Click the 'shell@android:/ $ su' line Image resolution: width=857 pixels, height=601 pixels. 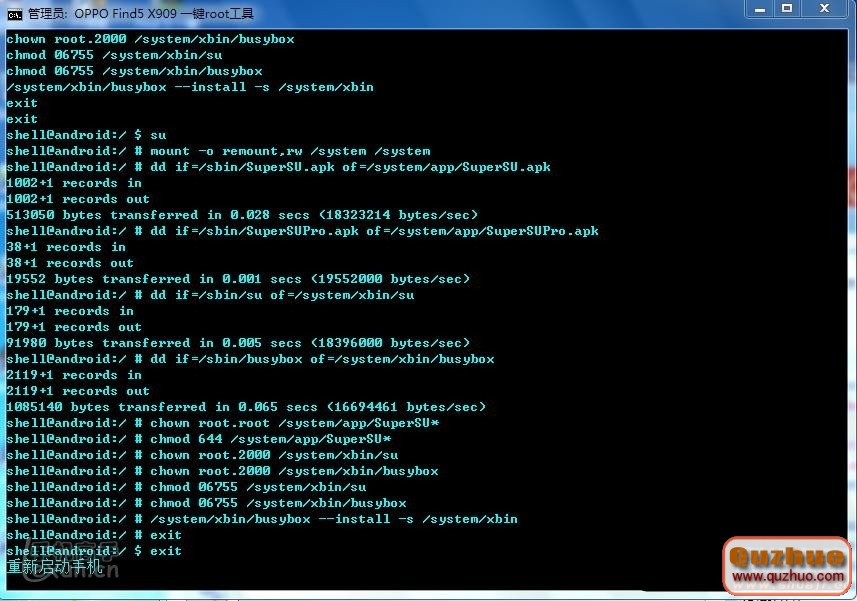tap(86, 135)
